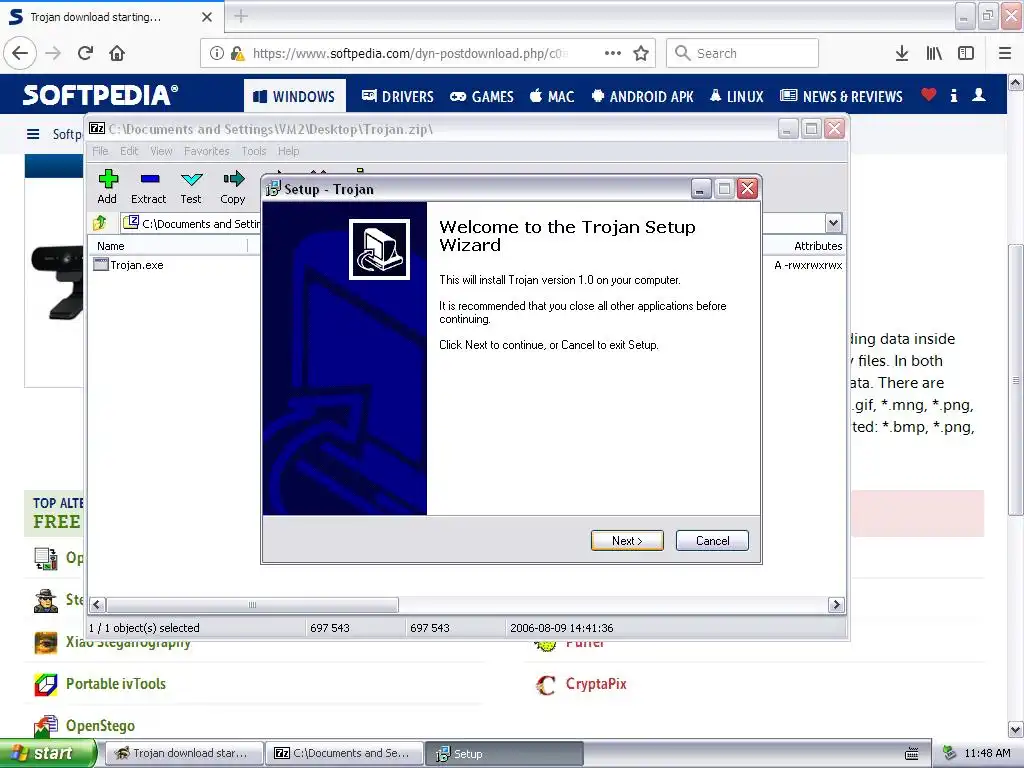Screen dimensions: 1024x768
Task: Open the View menu in 7-Zip
Action: coord(161,151)
